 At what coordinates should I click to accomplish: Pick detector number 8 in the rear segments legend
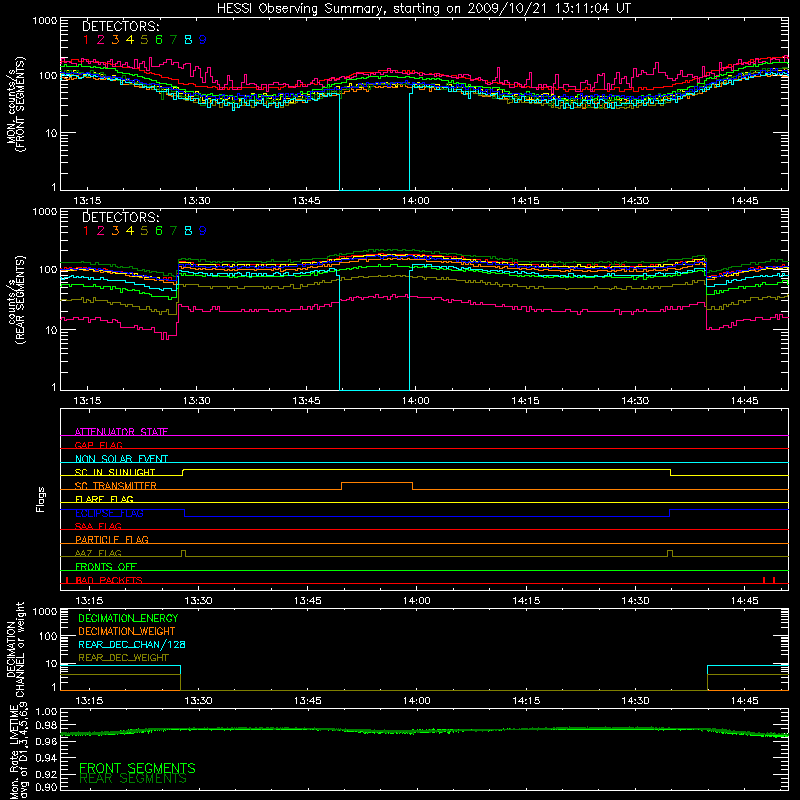point(188,231)
